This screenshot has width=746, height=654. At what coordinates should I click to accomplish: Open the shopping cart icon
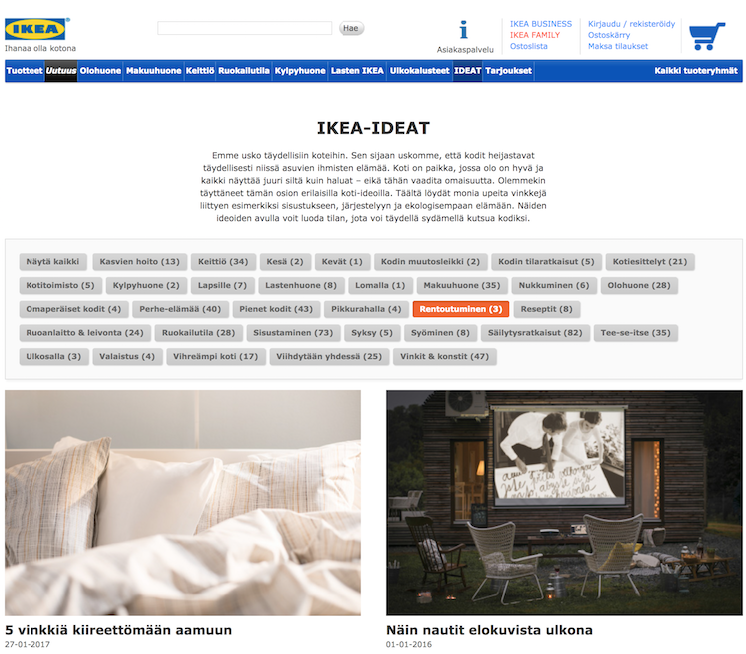pyautogui.click(x=707, y=36)
